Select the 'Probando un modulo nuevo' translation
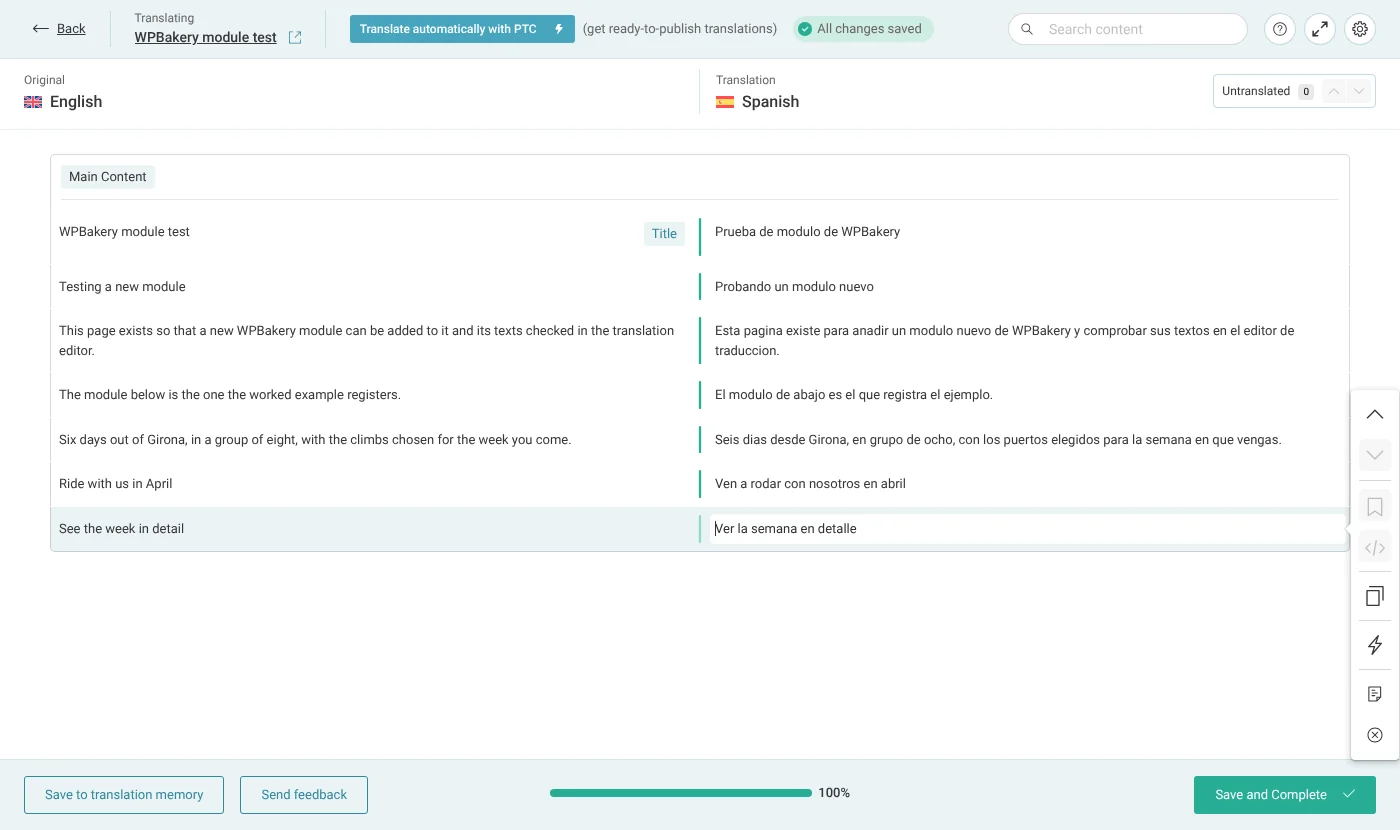This screenshot has width=1400, height=830. pyautogui.click(x=794, y=287)
